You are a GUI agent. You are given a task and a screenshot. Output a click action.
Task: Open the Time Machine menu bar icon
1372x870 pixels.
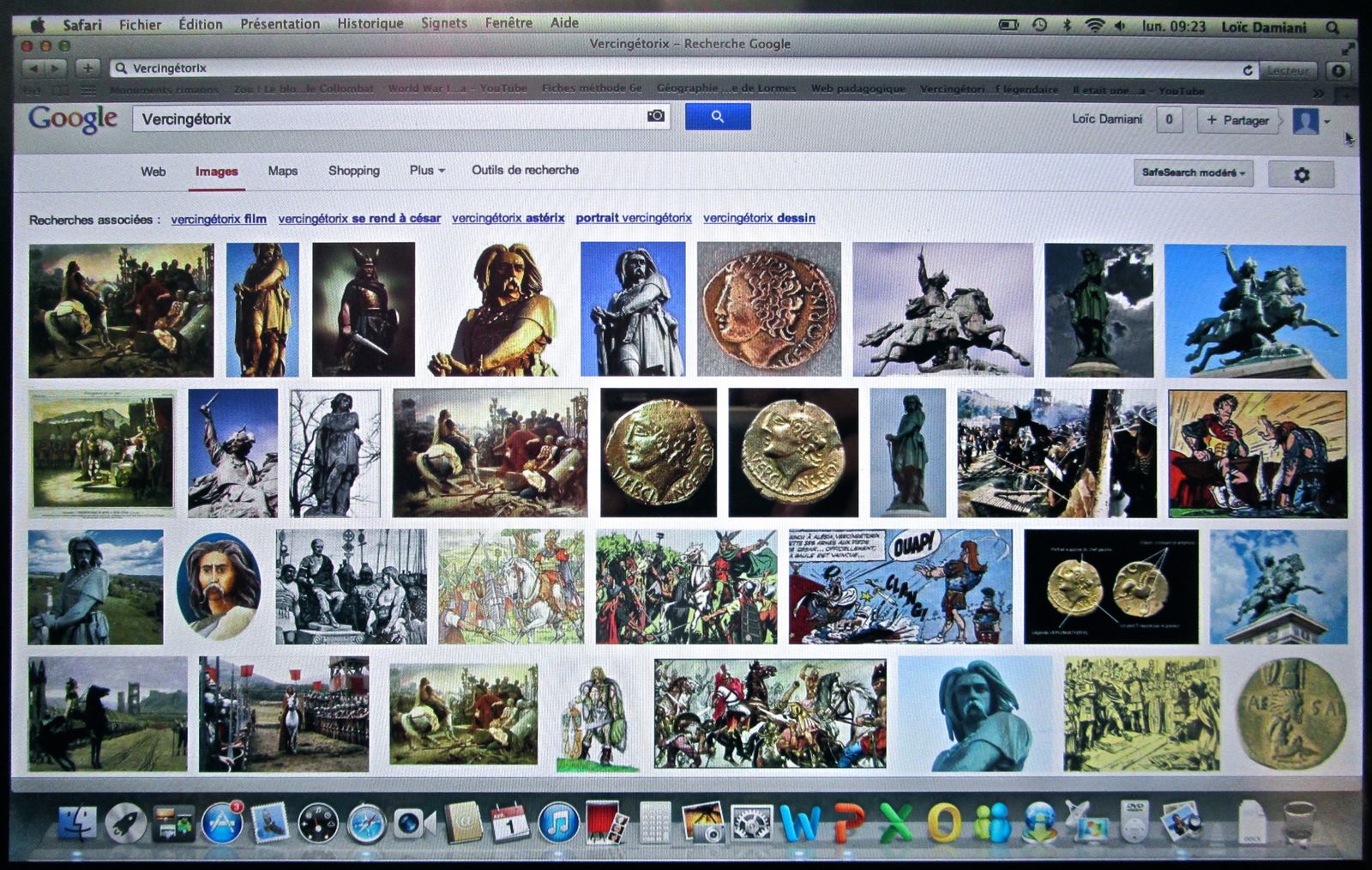1039,26
